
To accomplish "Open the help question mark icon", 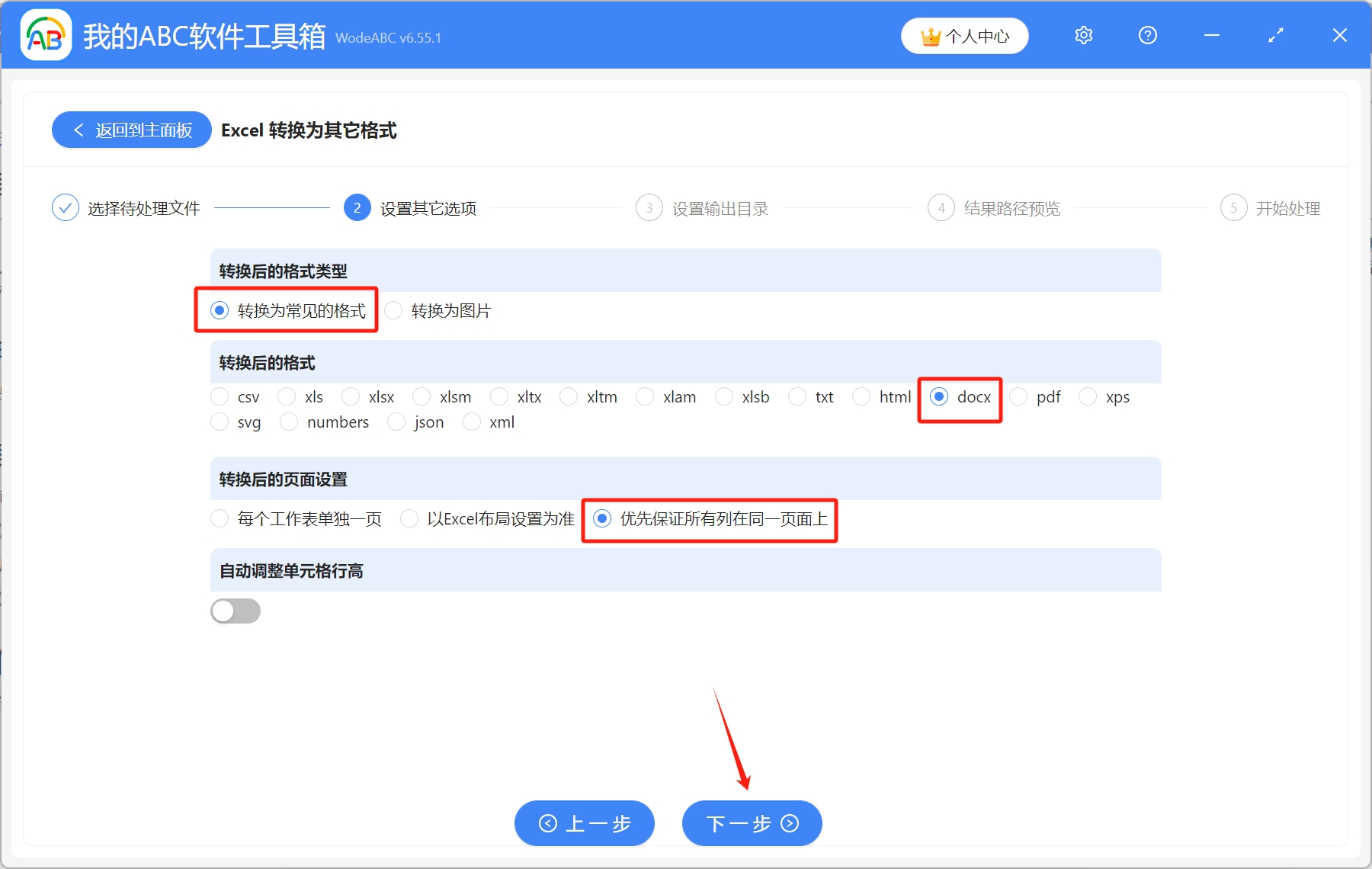I will coord(1147,35).
